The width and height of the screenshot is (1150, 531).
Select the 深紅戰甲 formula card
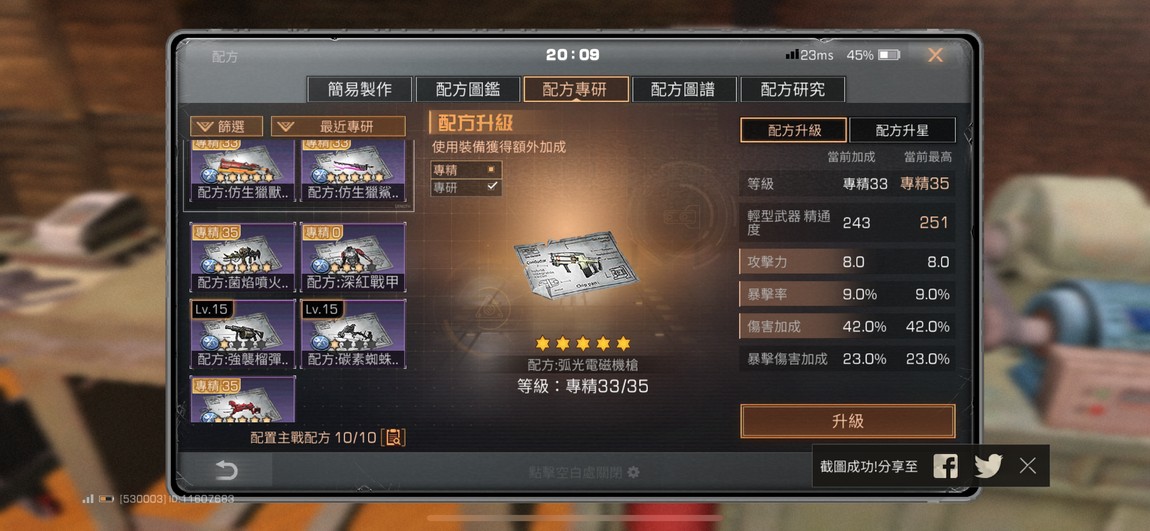tap(353, 257)
